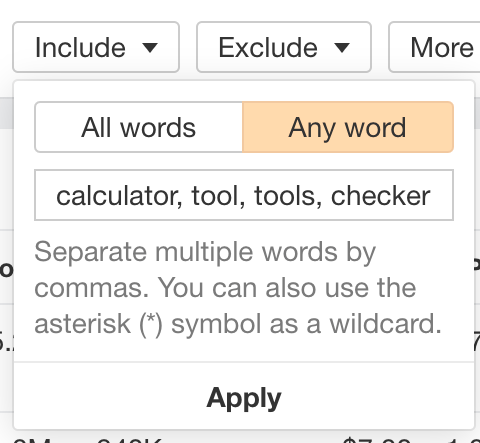The width and height of the screenshot is (480, 443).
Task: Click the 'Separate multiple words' hint line
Action: [205, 253]
